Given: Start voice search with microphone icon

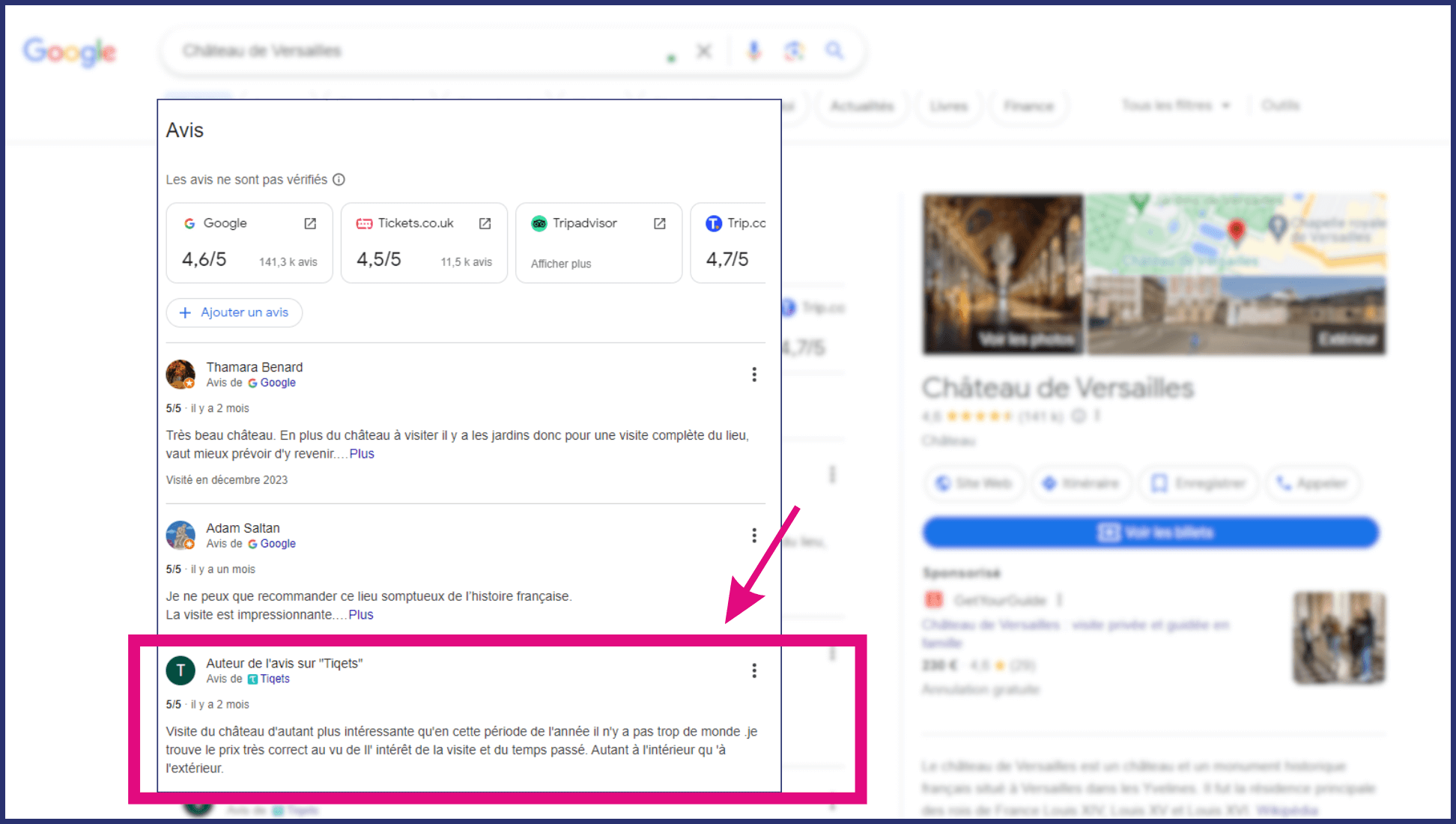Looking at the screenshot, I should pyautogui.click(x=754, y=51).
